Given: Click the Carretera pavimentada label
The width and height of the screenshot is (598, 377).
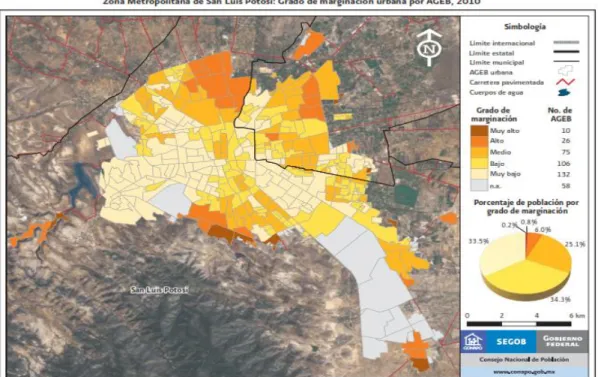Looking at the screenshot, I should click(506, 82).
